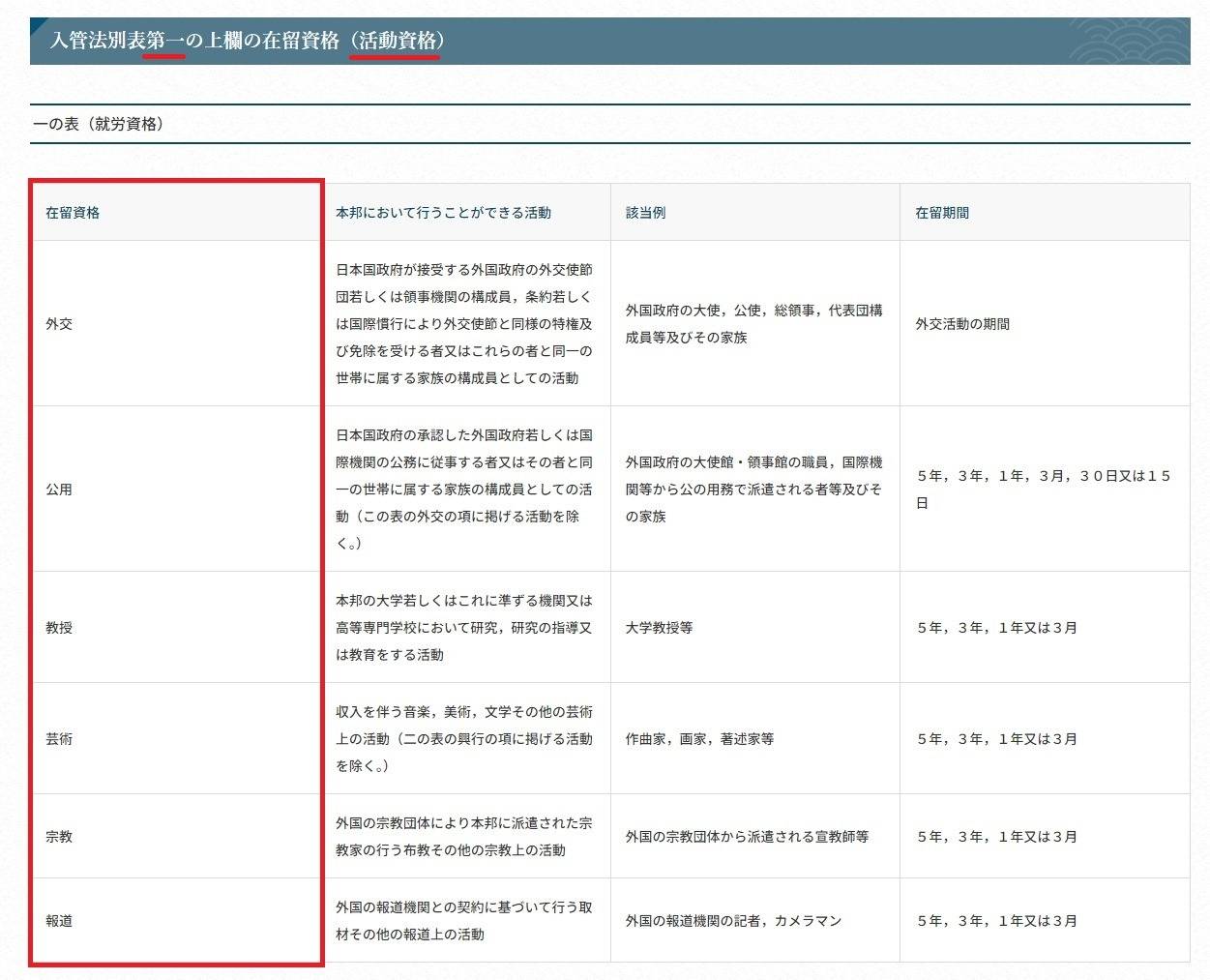The width and height of the screenshot is (1210, 980).
Task: Click the 外交活動の期間 period cell
Action: (x=962, y=324)
